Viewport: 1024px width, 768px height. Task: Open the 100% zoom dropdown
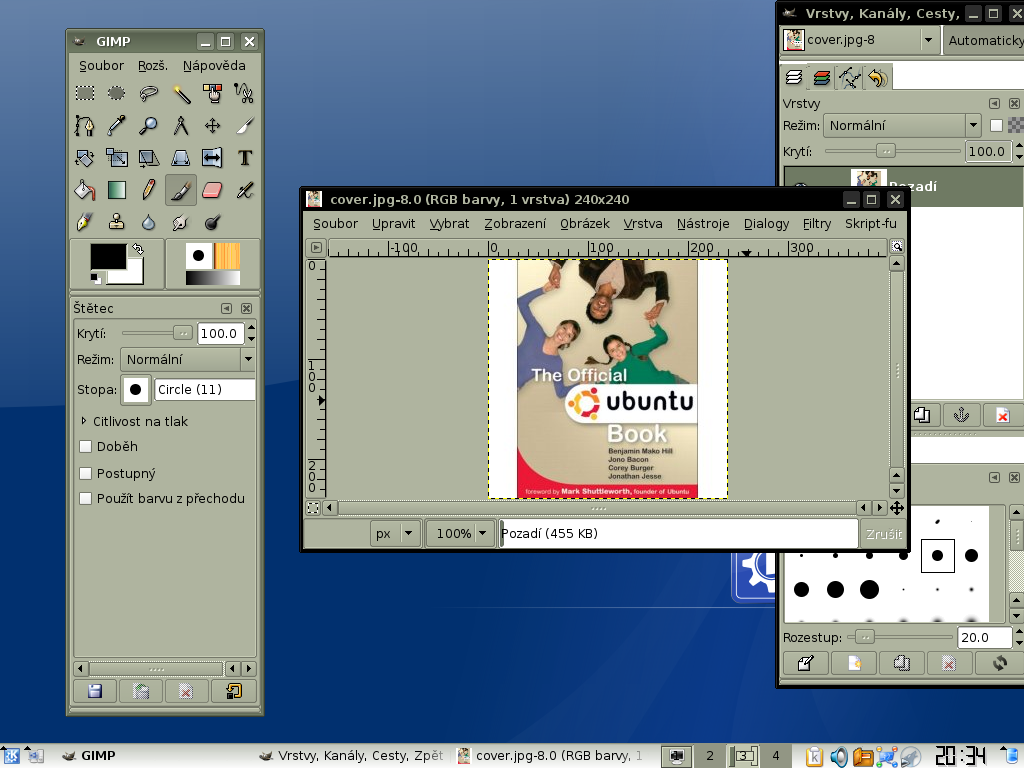click(461, 534)
